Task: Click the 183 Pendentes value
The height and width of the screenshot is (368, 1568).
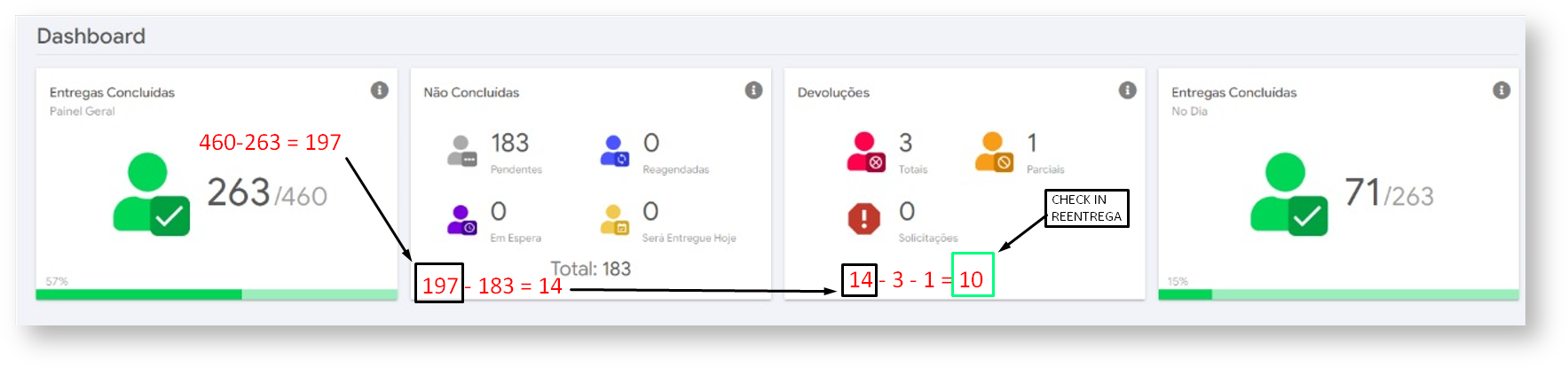Action: click(x=509, y=143)
